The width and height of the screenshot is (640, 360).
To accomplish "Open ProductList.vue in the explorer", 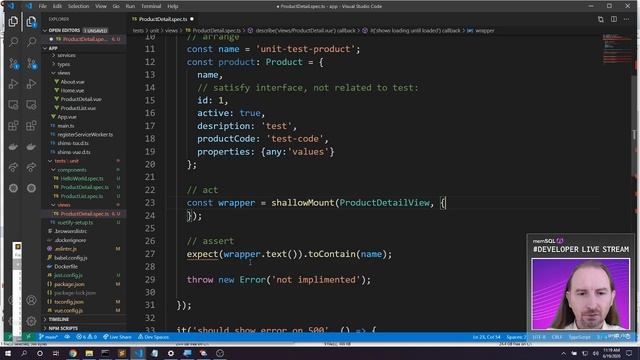I will click(x=78, y=108).
